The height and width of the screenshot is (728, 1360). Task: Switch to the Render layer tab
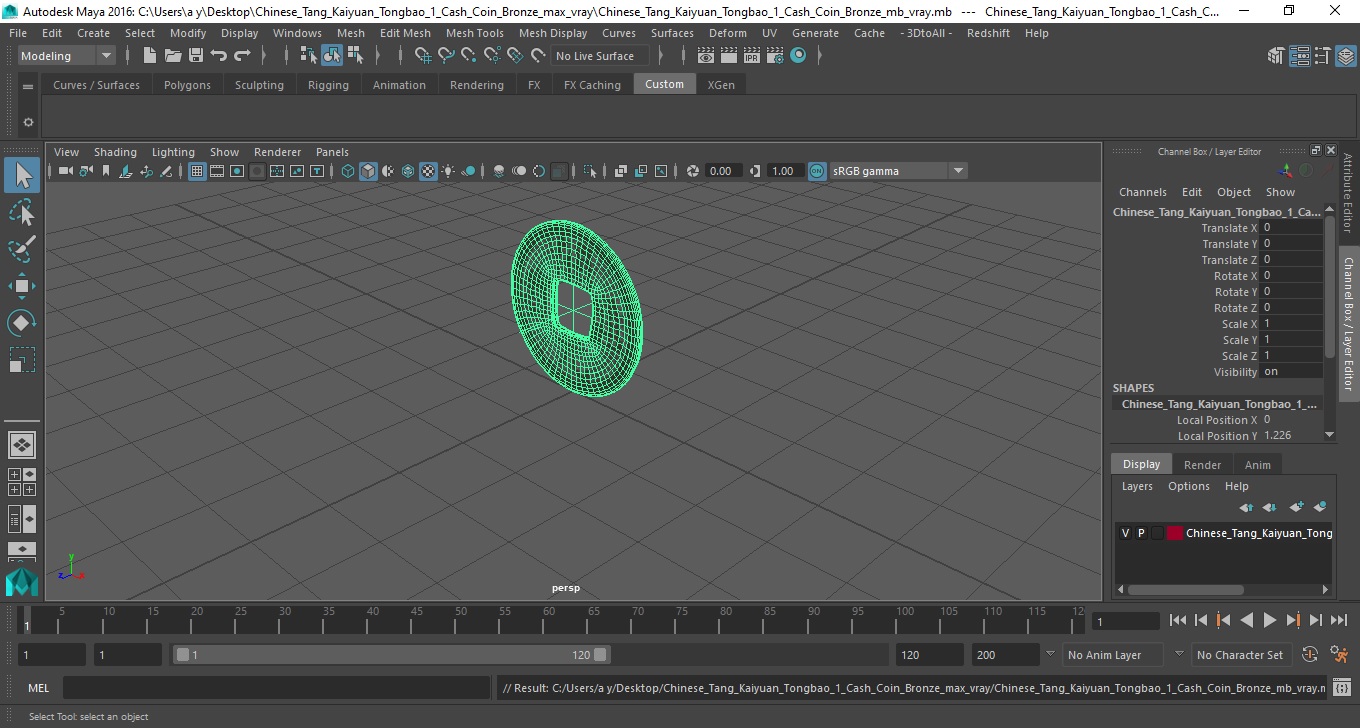(1202, 465)
